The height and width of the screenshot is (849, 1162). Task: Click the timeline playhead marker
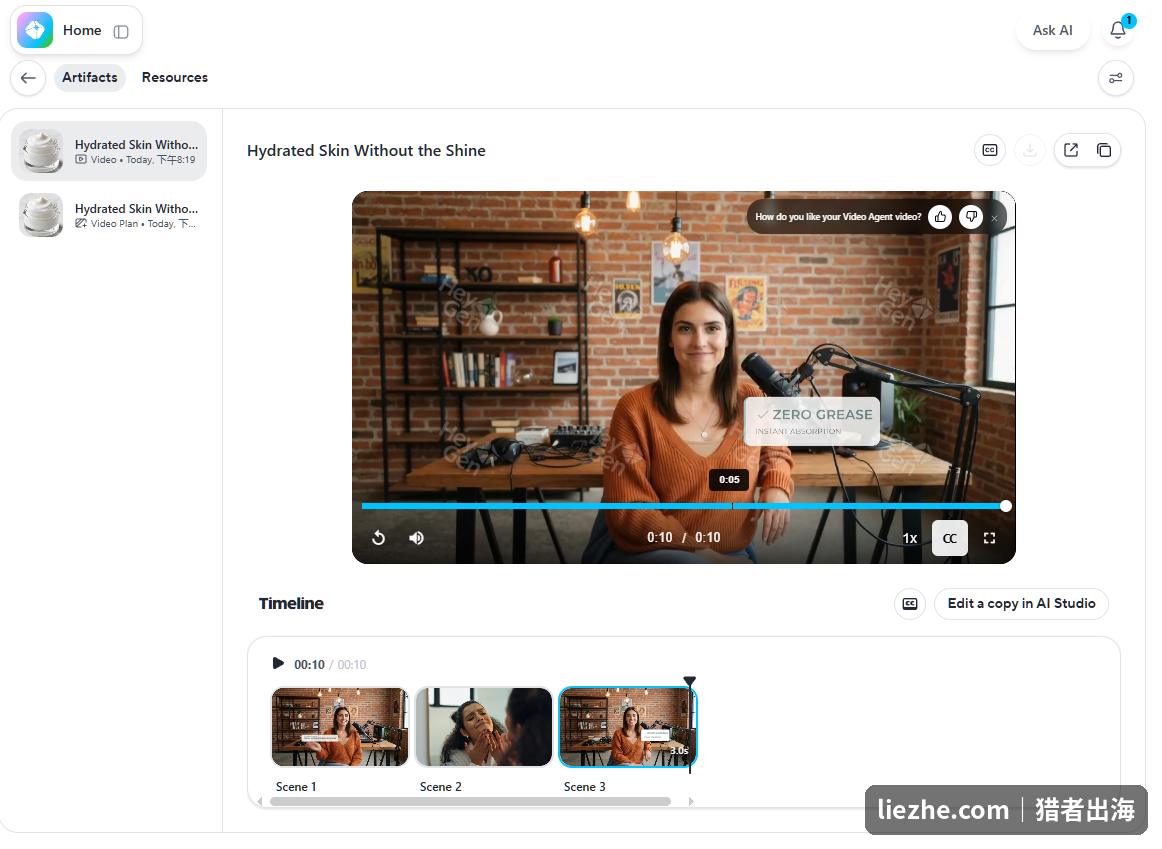689,681
